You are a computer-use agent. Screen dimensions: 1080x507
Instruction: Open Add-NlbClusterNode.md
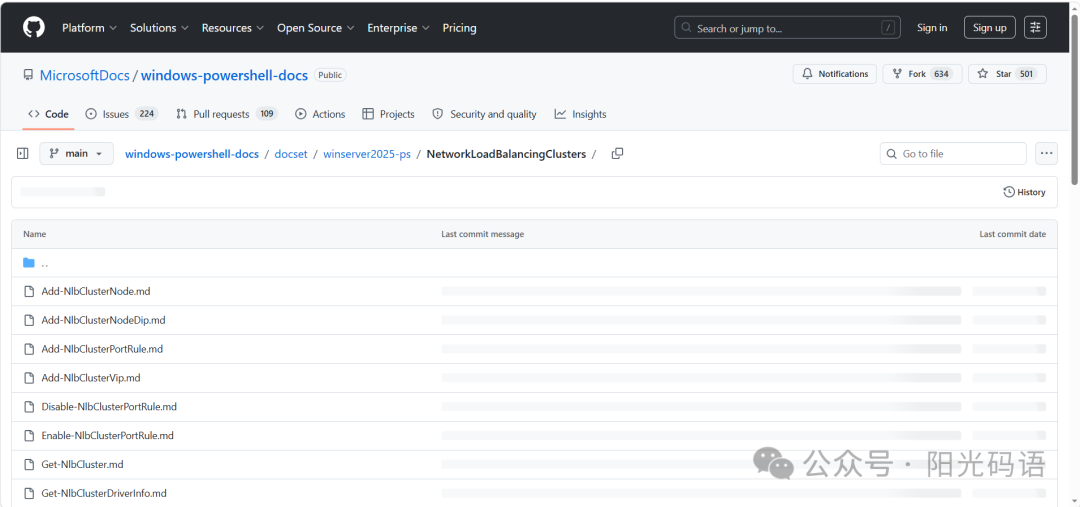(x=96, y=291)
